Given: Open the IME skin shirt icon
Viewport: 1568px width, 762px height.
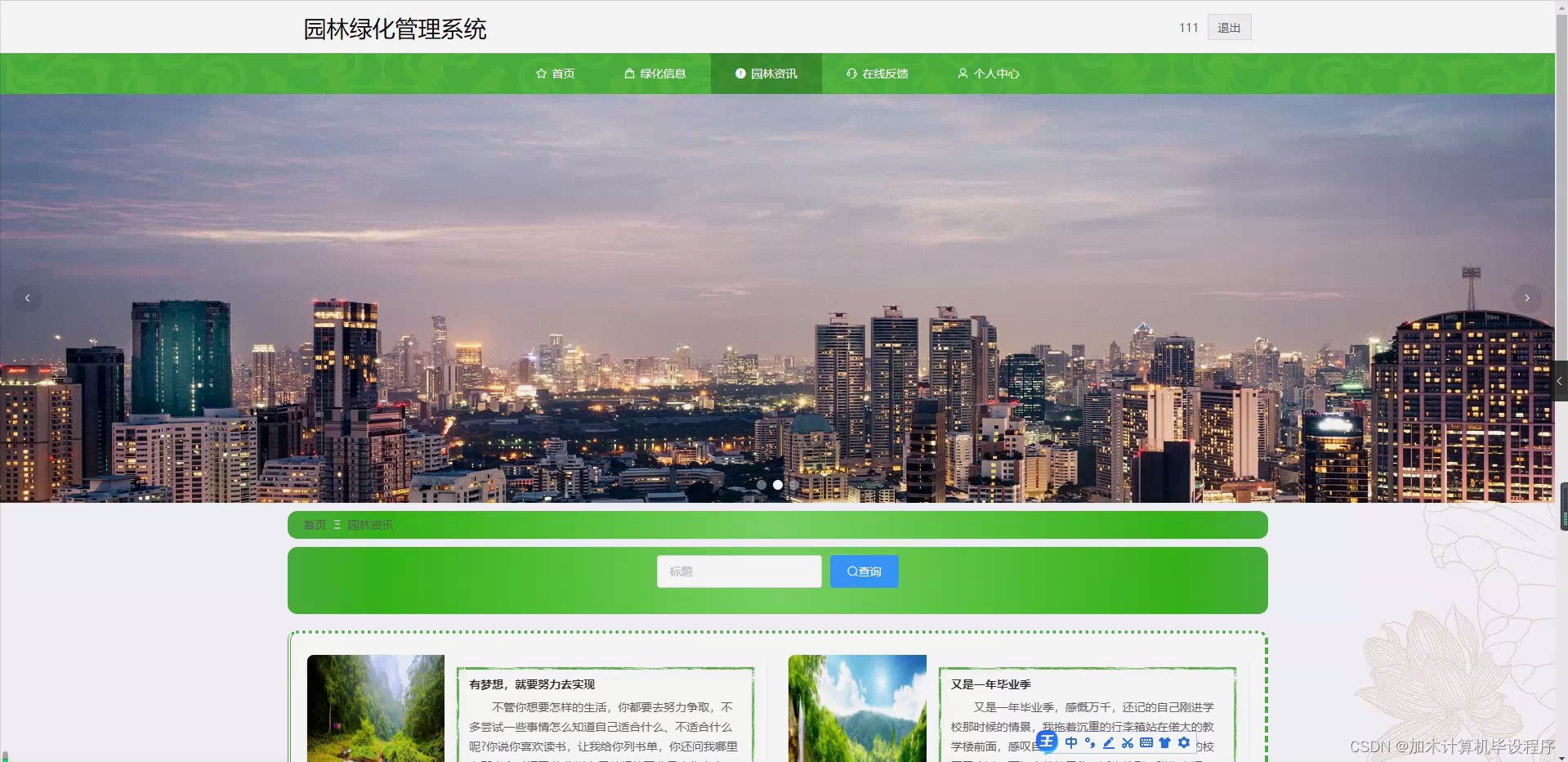Looking at the screenshot, I should pyautogui.click(x=1164, y=742).
